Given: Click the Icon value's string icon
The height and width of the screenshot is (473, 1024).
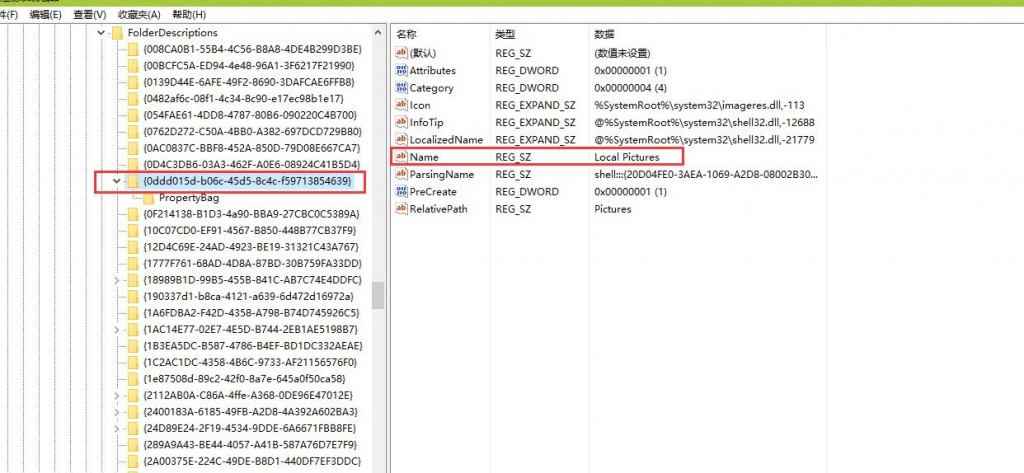Looking at the screenshot, I should 401,105.
